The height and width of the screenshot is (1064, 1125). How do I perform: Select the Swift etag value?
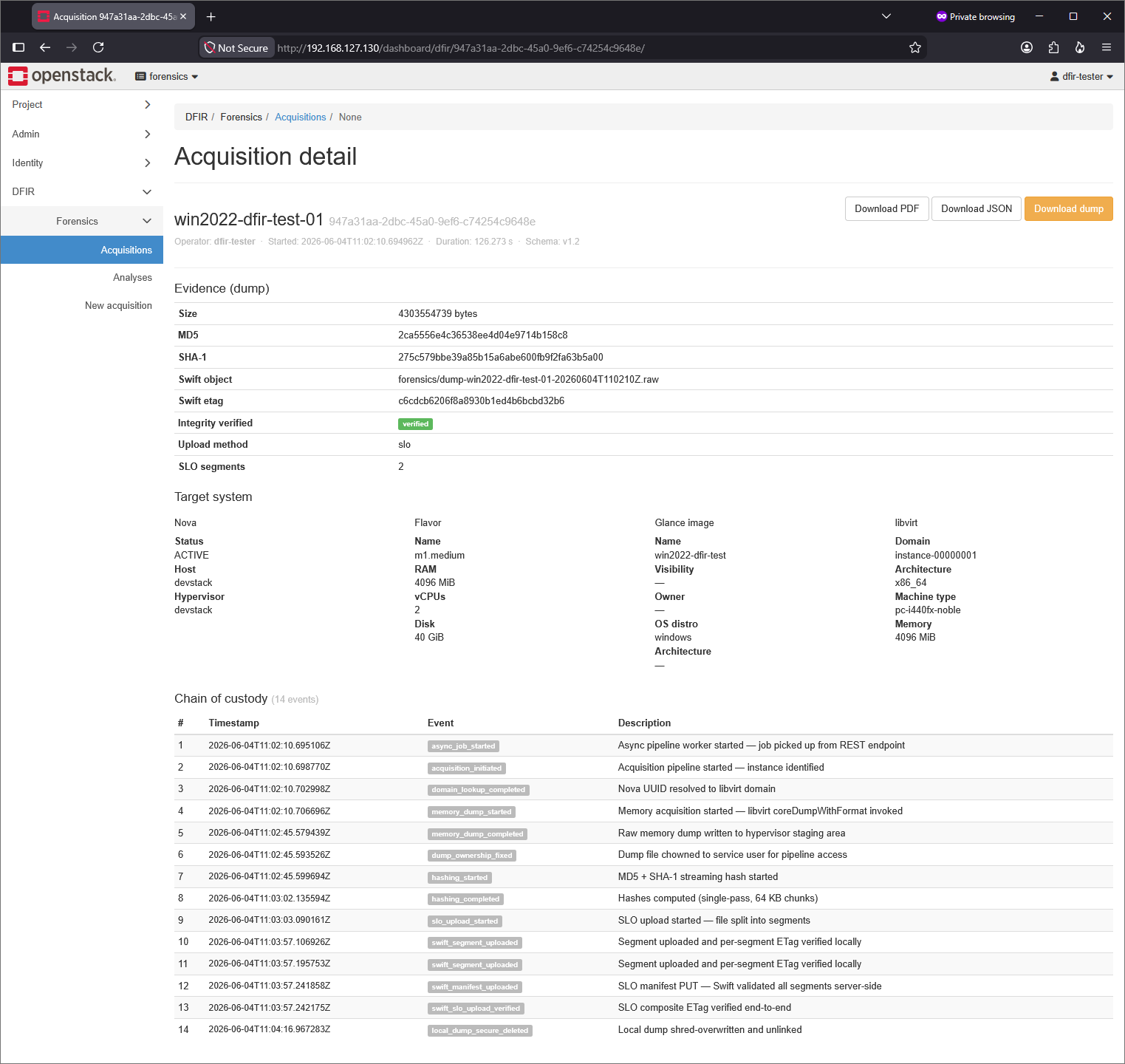coord(481,400)
